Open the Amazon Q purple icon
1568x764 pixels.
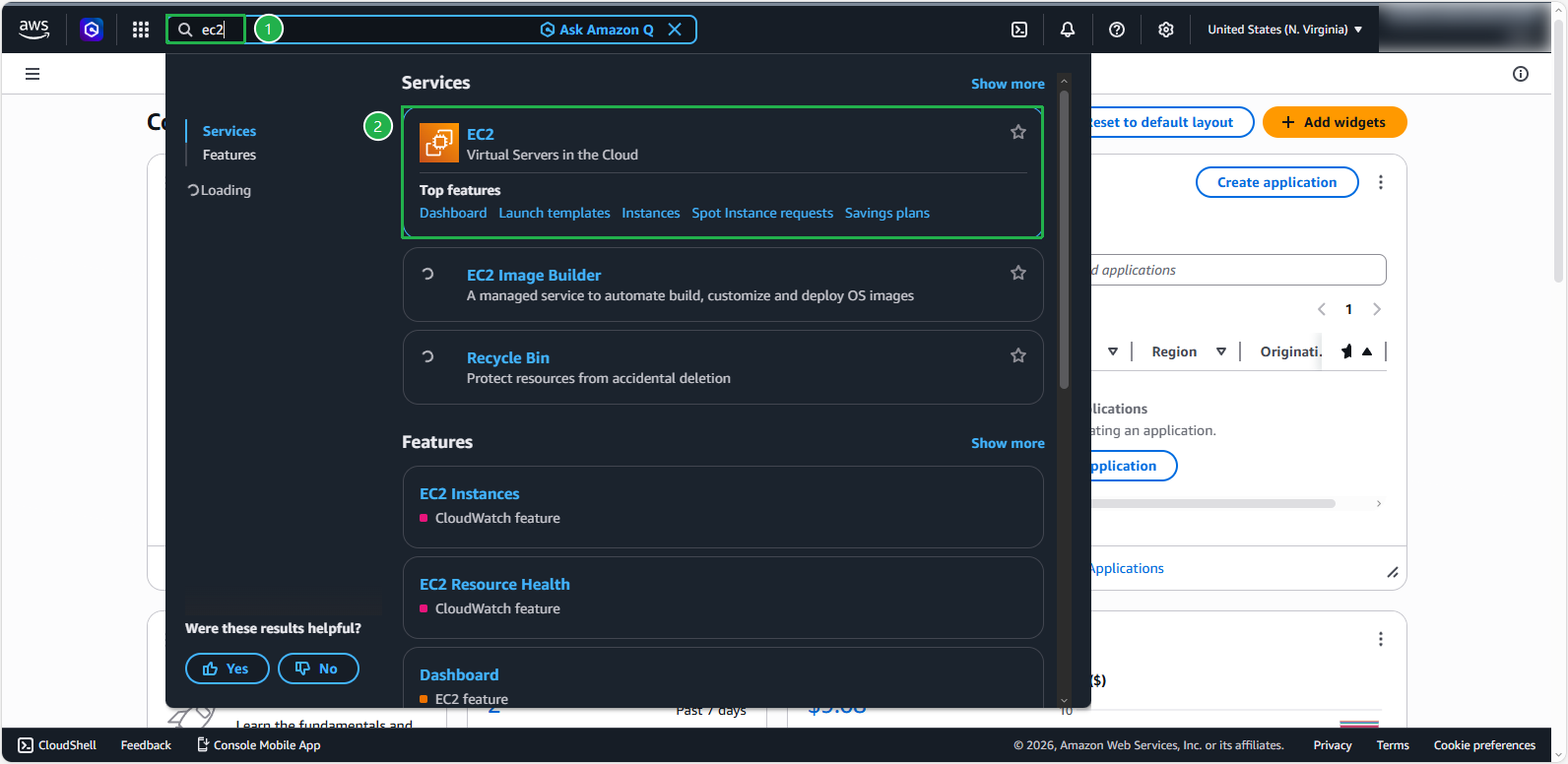click(x=92, y=30)
